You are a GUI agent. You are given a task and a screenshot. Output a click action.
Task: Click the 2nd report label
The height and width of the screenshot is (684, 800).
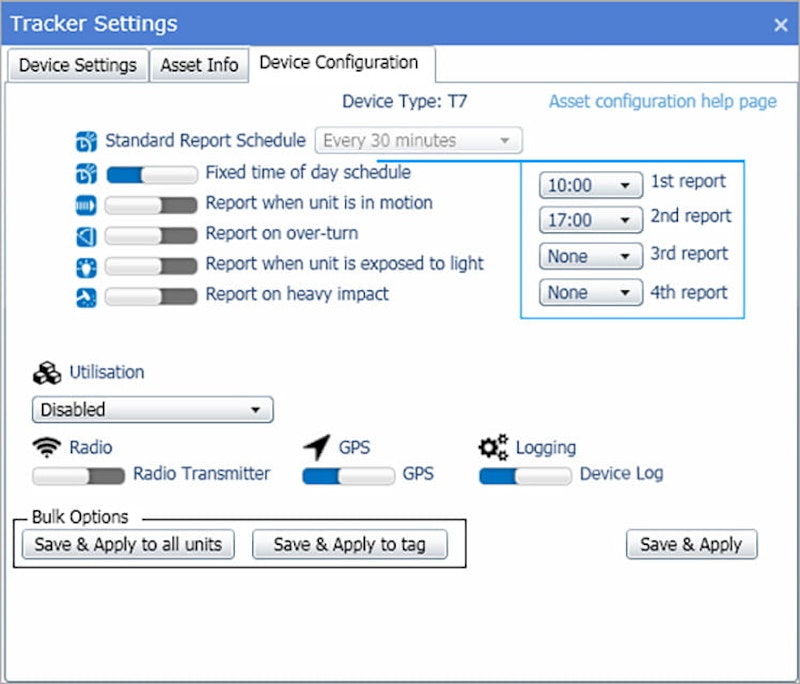691,216
